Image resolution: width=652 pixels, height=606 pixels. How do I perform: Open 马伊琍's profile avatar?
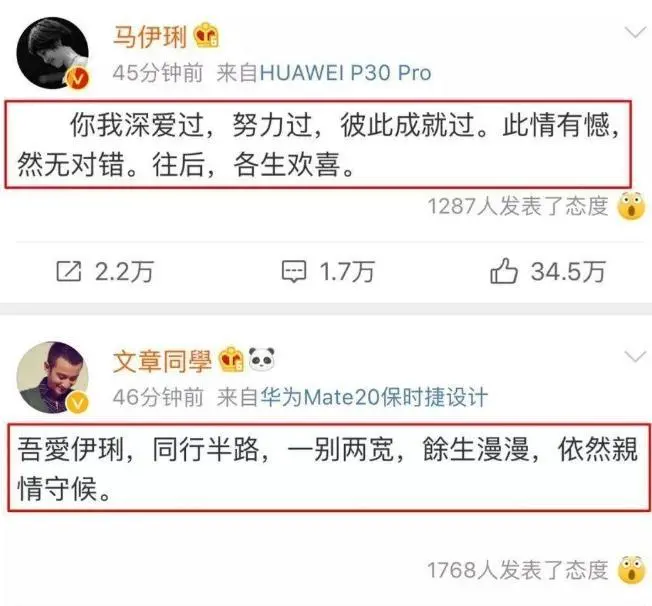(x=53, y=53)
